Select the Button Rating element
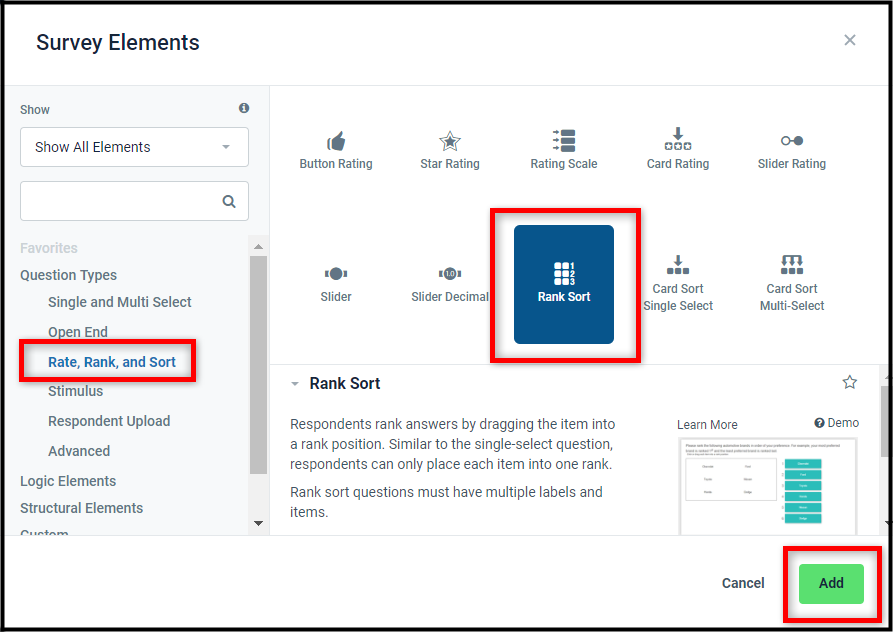This screenshot has height=632, width=893. tap(336, 151)
